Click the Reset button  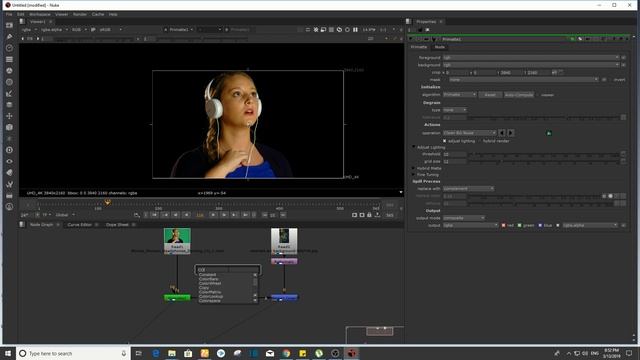490,95
